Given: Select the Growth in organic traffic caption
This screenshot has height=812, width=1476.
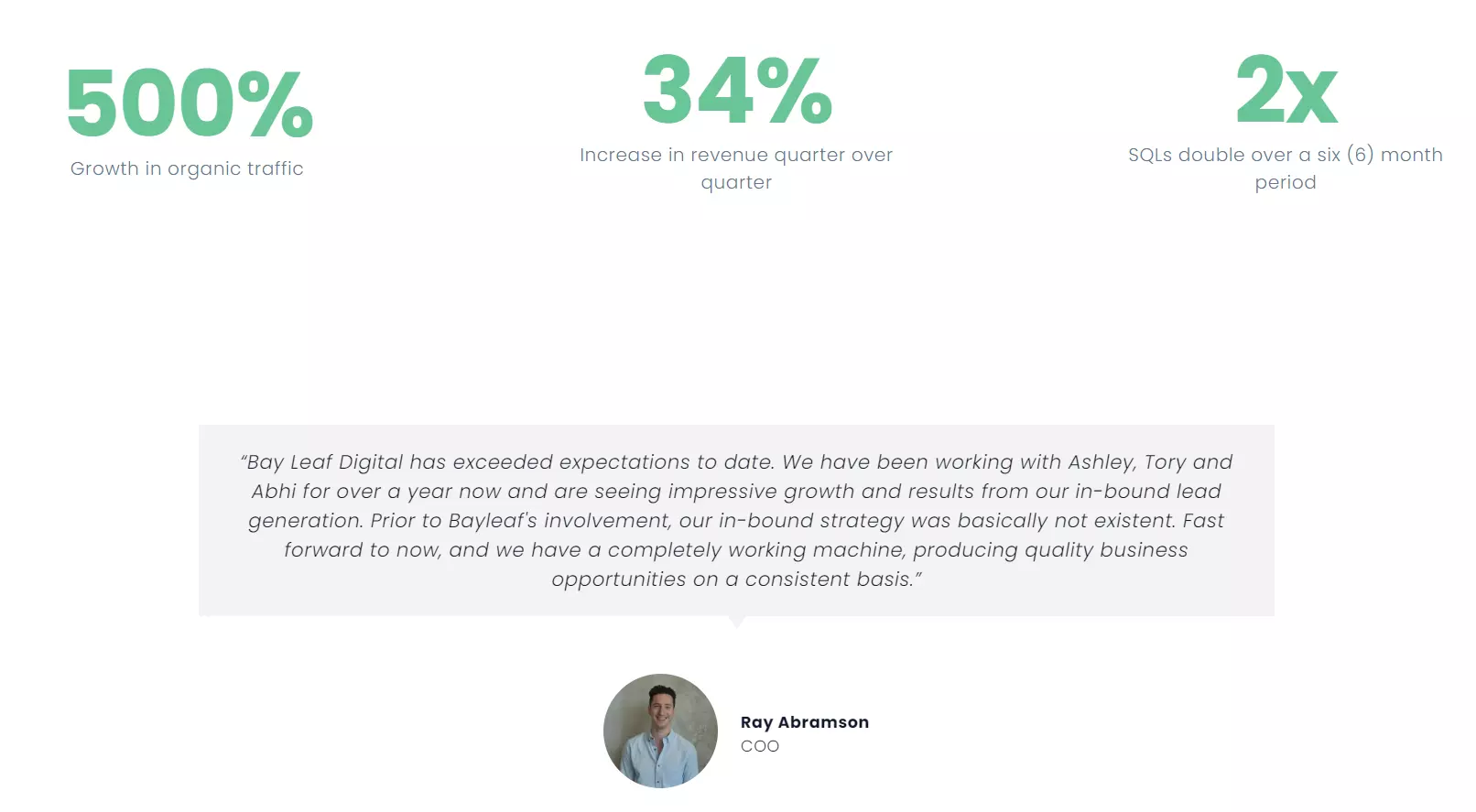Looking at the screenshot, I should [x=187, y=168].
